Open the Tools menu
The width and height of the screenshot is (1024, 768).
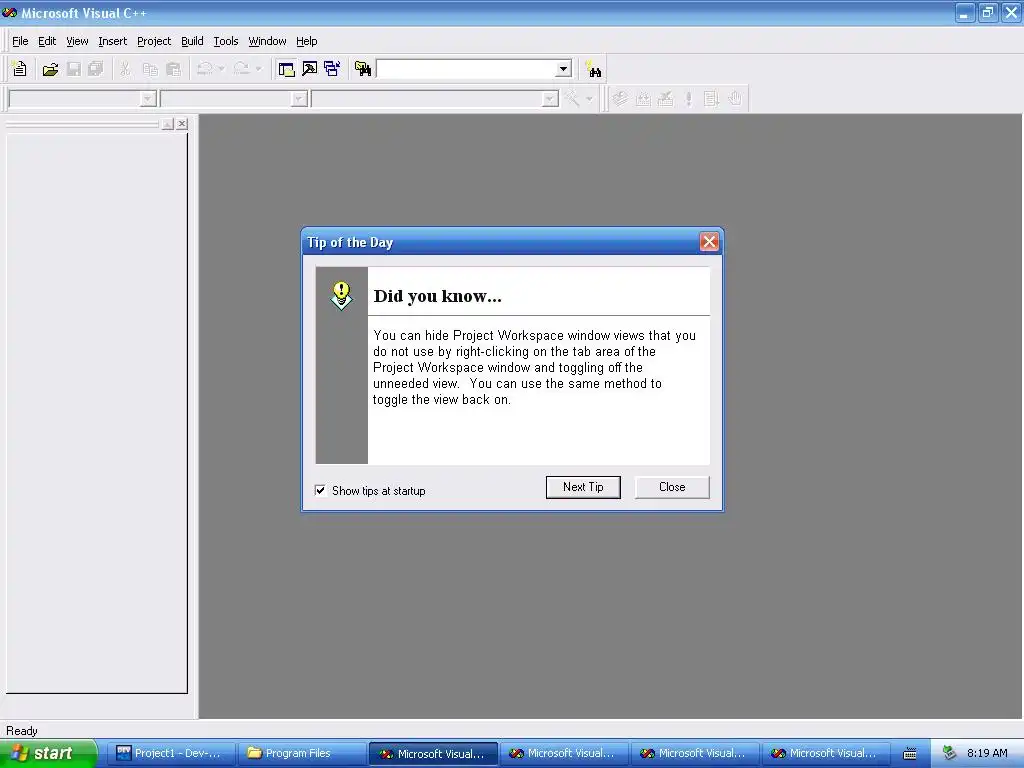226,41
